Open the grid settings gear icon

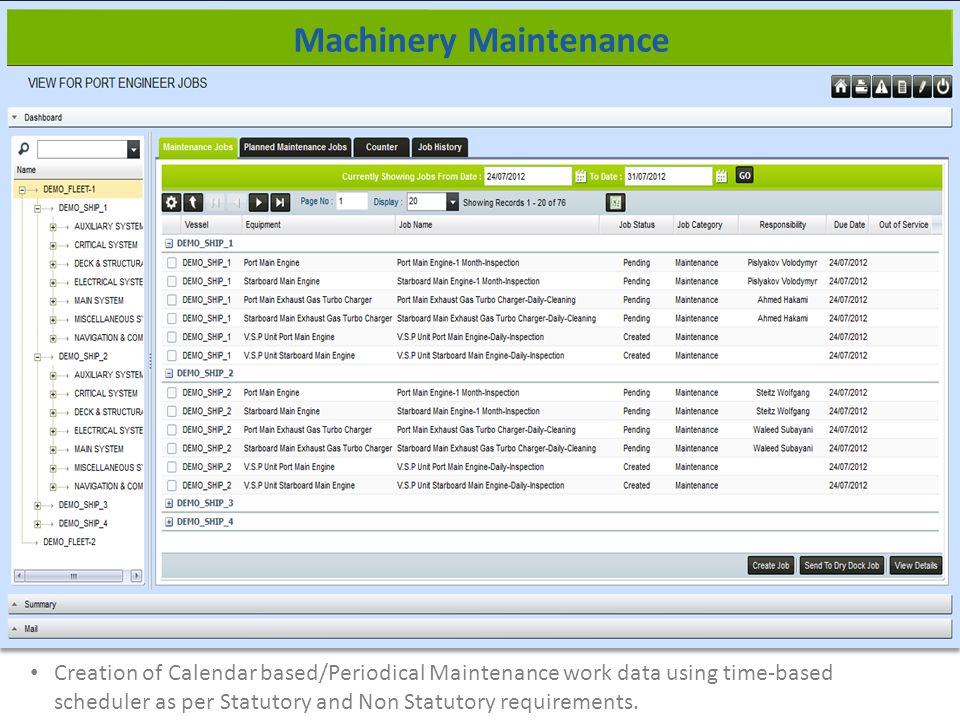(171, 202)
